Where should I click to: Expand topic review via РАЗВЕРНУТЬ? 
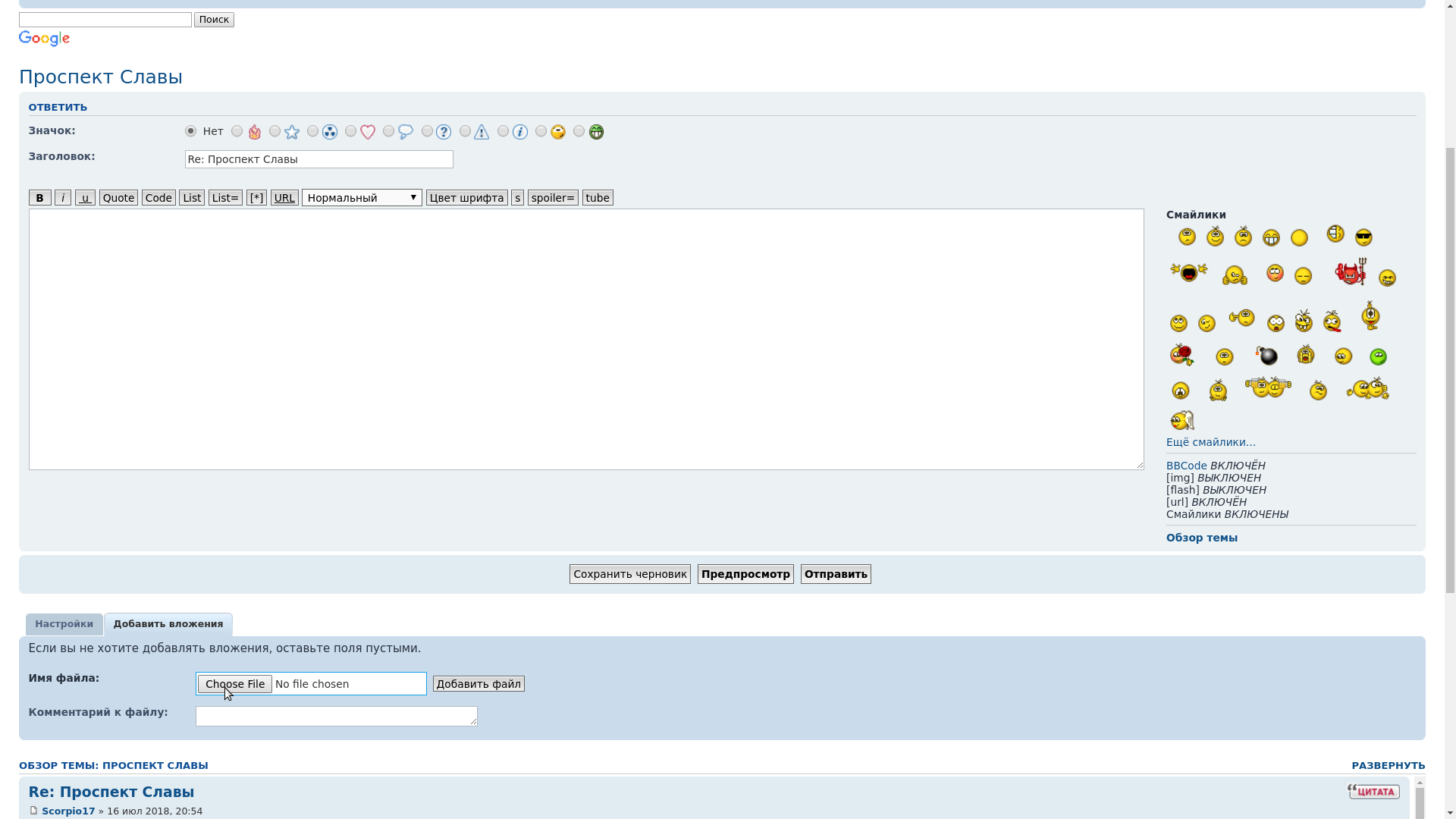(x=1388, y=766)
